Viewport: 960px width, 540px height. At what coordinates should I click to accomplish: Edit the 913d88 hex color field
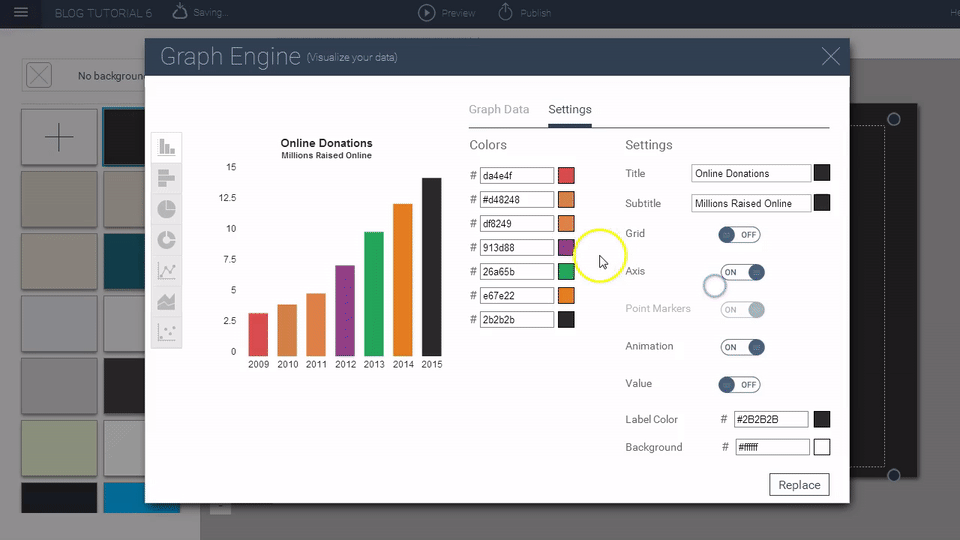(x=517, y=247)
